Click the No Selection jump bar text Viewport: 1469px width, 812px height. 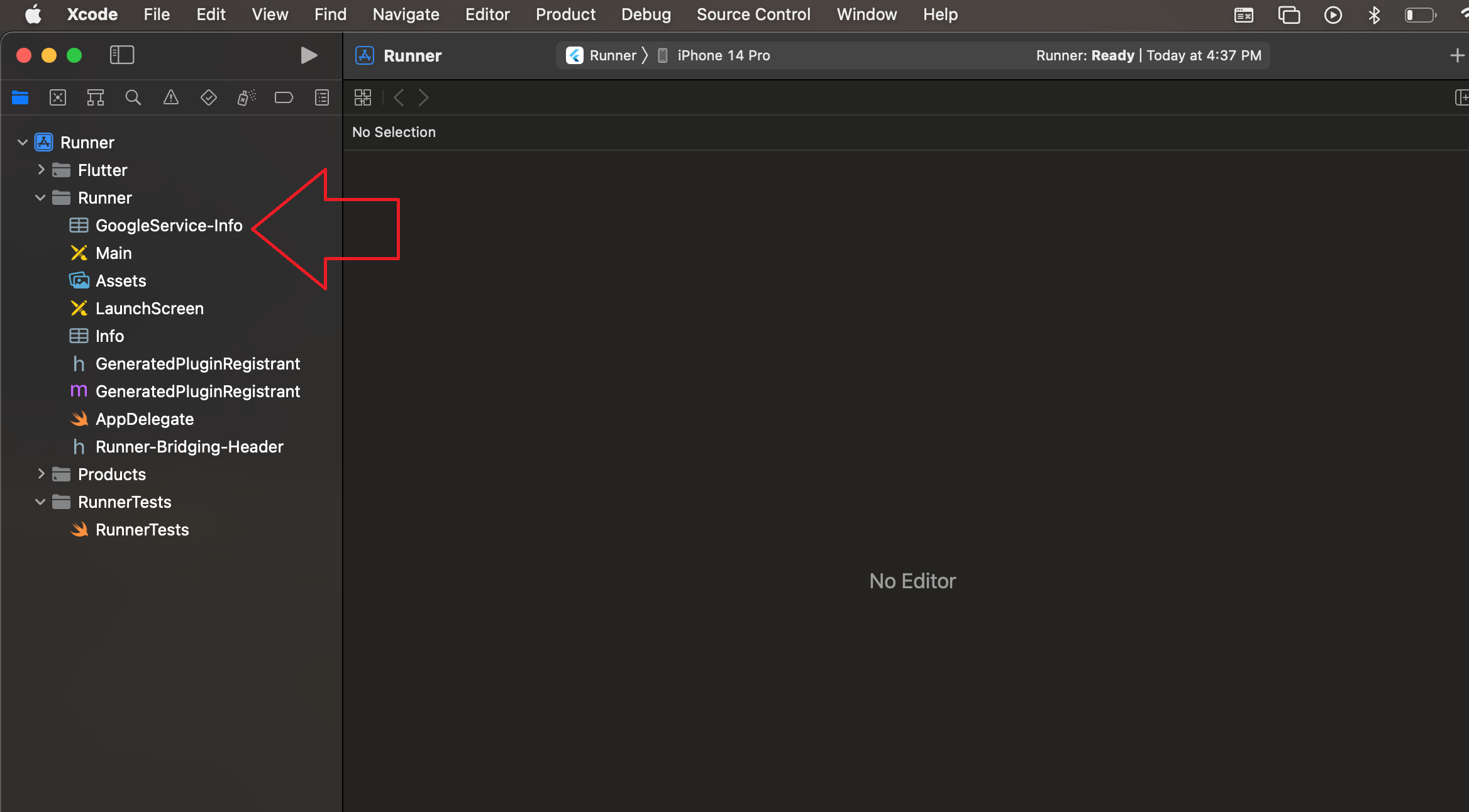point(394,132)
